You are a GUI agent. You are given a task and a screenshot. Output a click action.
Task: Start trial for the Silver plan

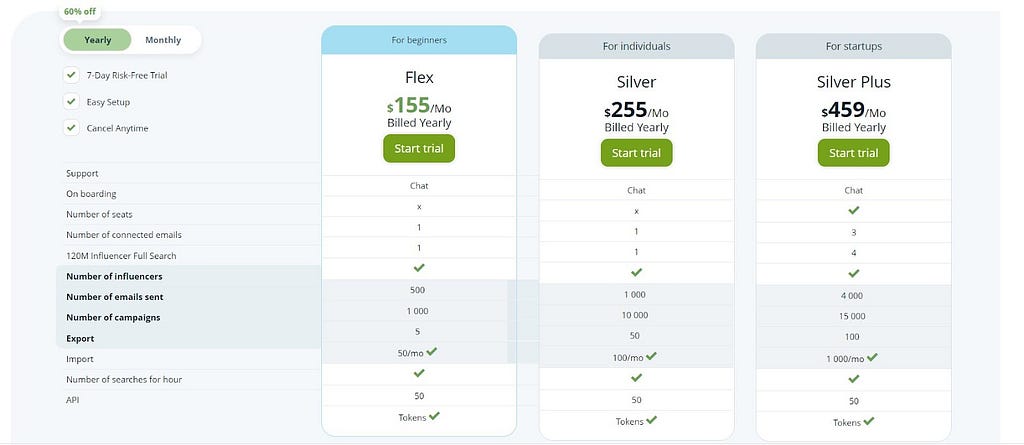tap(636, 153)
